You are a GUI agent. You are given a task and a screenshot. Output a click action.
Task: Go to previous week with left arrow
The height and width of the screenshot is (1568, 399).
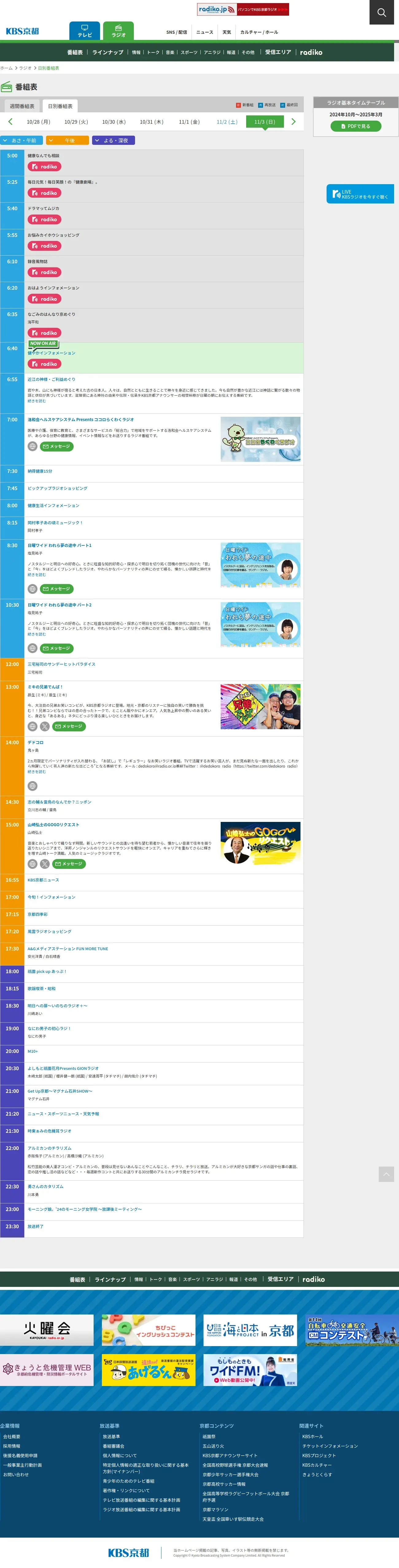point(10,122)
